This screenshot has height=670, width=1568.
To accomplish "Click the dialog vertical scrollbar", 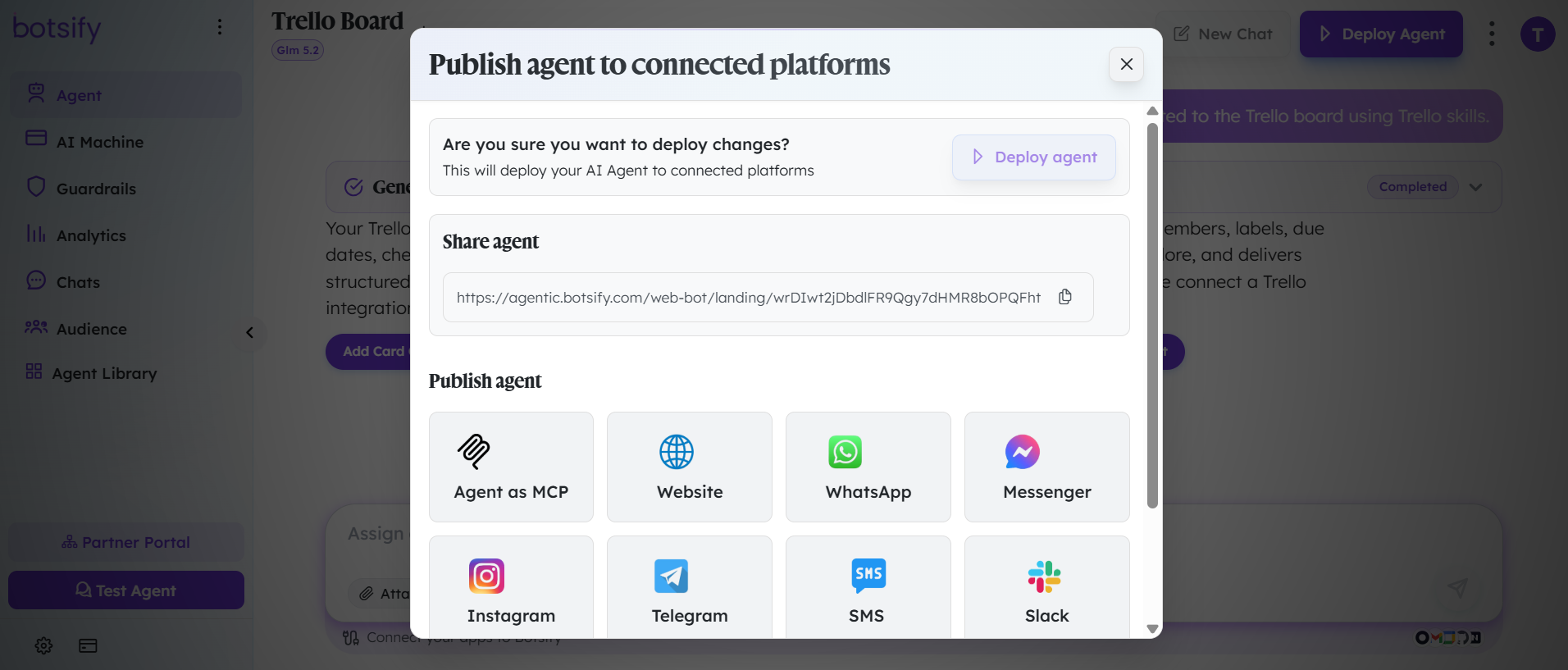I will point(1152,316).
